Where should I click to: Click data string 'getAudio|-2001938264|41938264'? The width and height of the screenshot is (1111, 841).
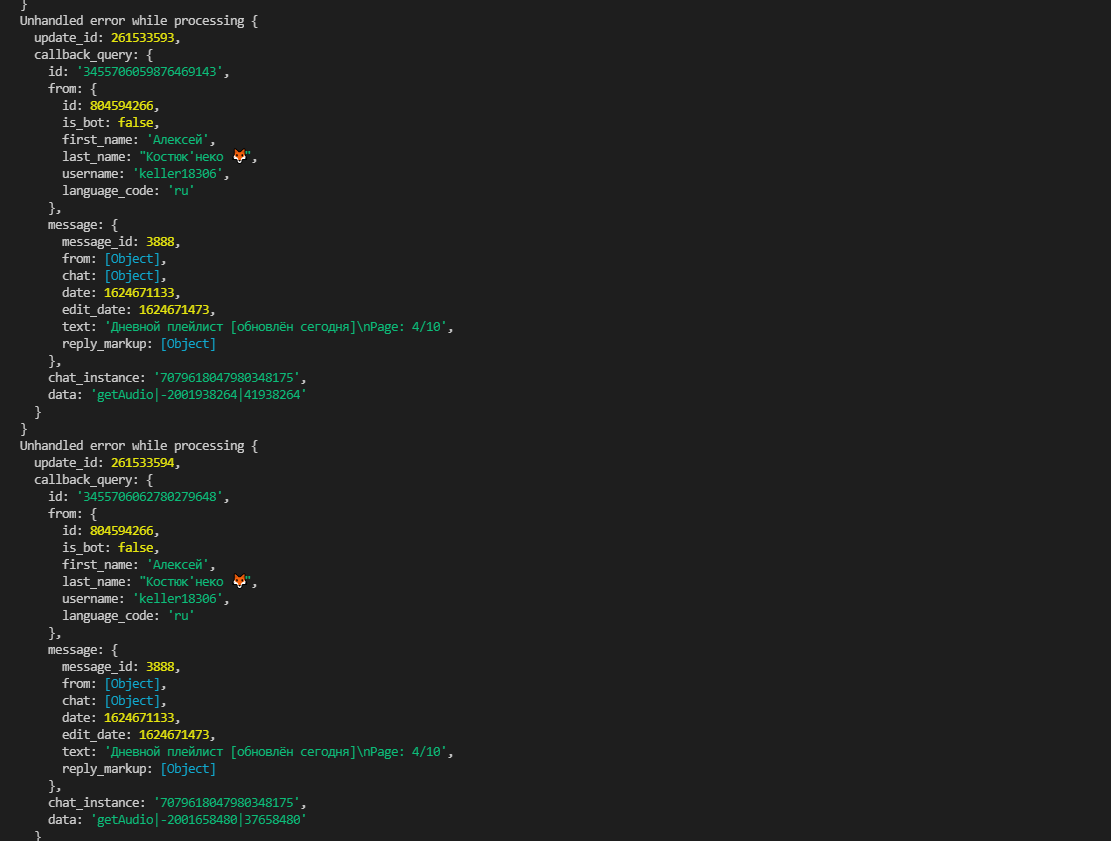pos(198,395)
